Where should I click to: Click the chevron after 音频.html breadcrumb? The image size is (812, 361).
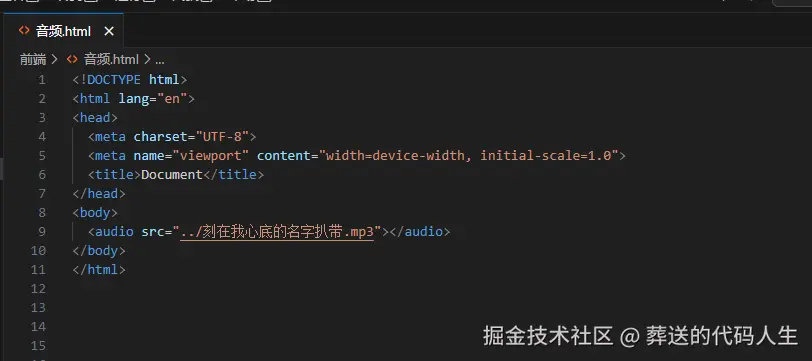point(147,60)
